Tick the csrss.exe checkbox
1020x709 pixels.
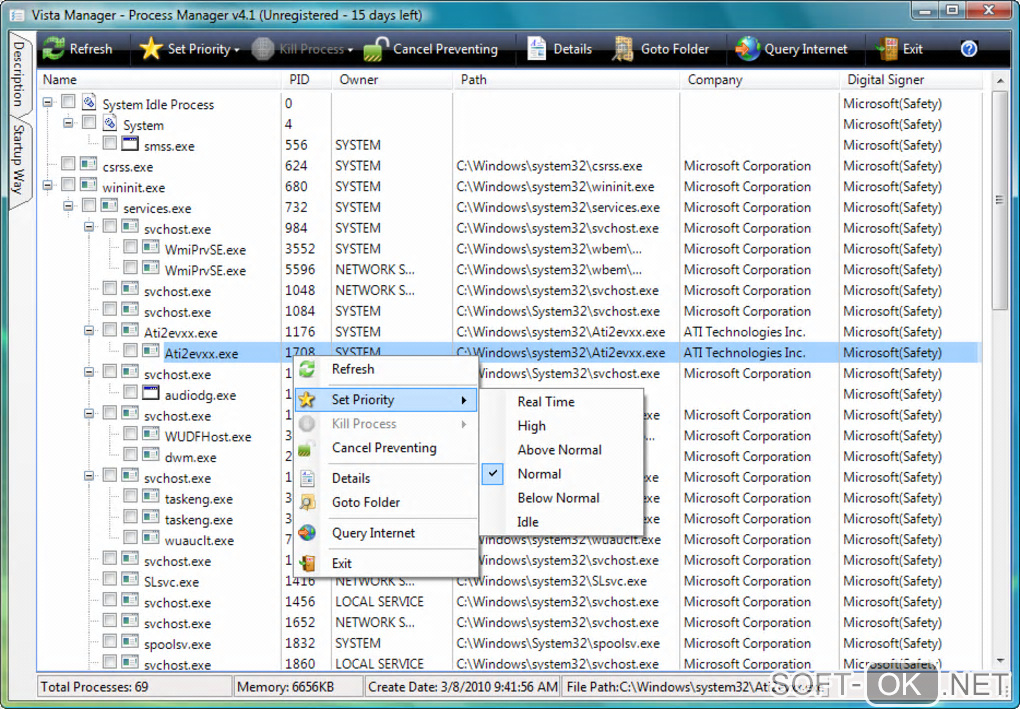pyautogui.click(x=68, y=164)
